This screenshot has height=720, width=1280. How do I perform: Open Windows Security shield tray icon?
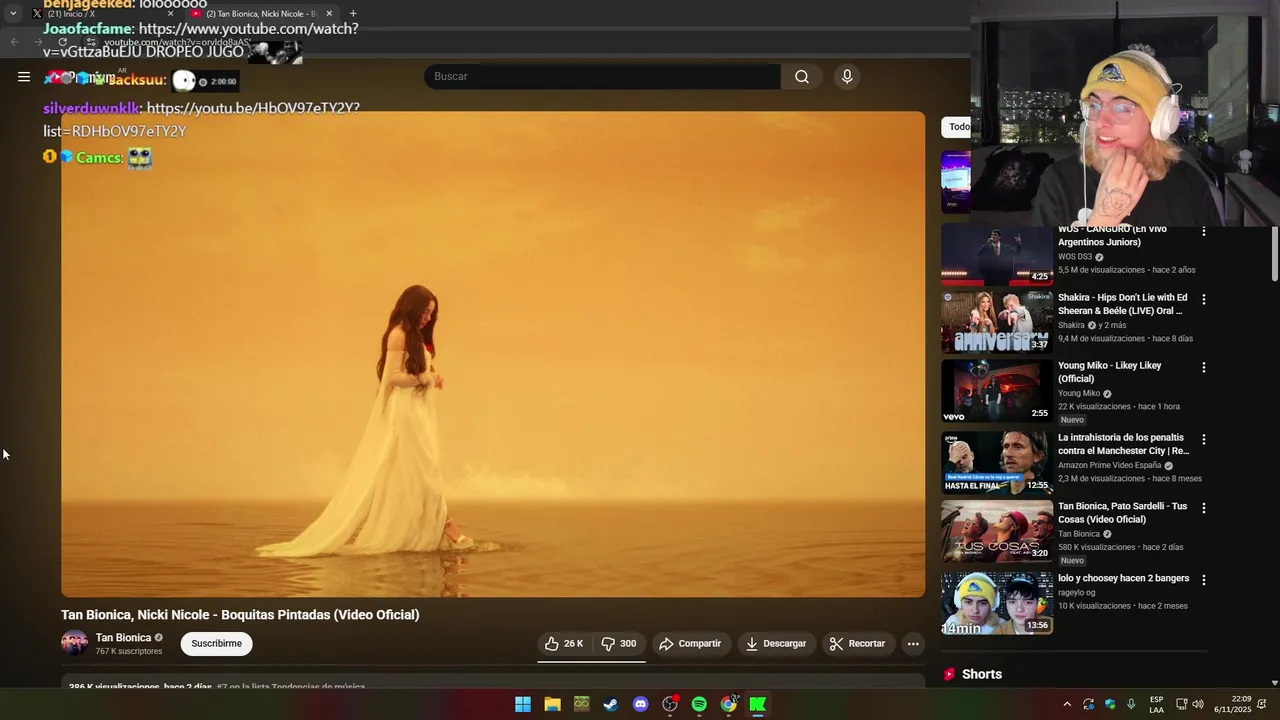click(x=1110, y=705)
